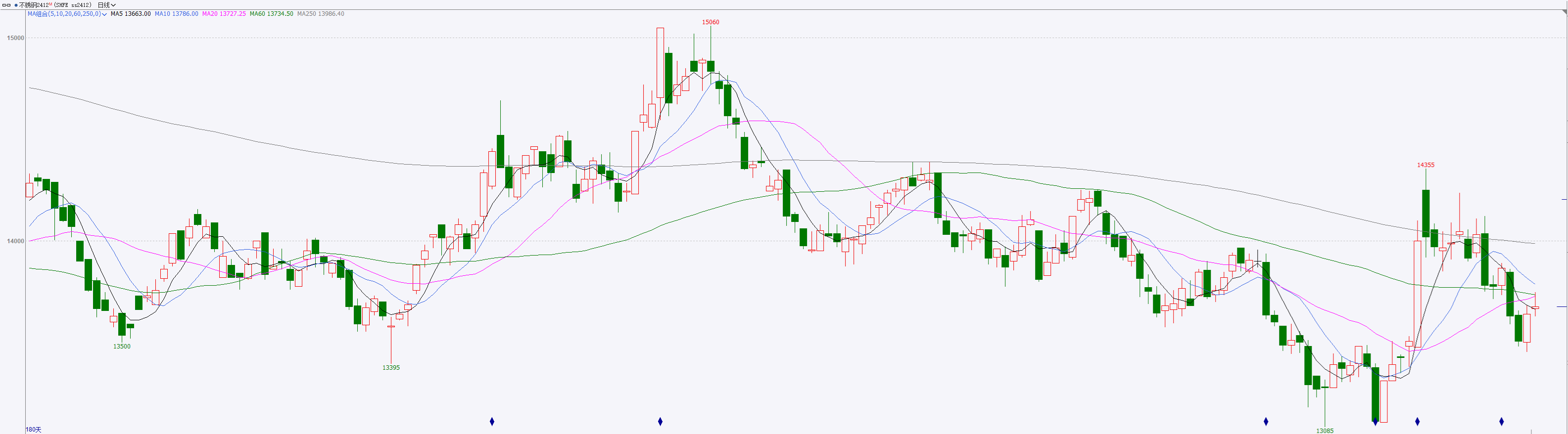This screenshot has height=434, width=1568.
Task: Click the chain link icon at top-left
Action: [x=7, y=5]
